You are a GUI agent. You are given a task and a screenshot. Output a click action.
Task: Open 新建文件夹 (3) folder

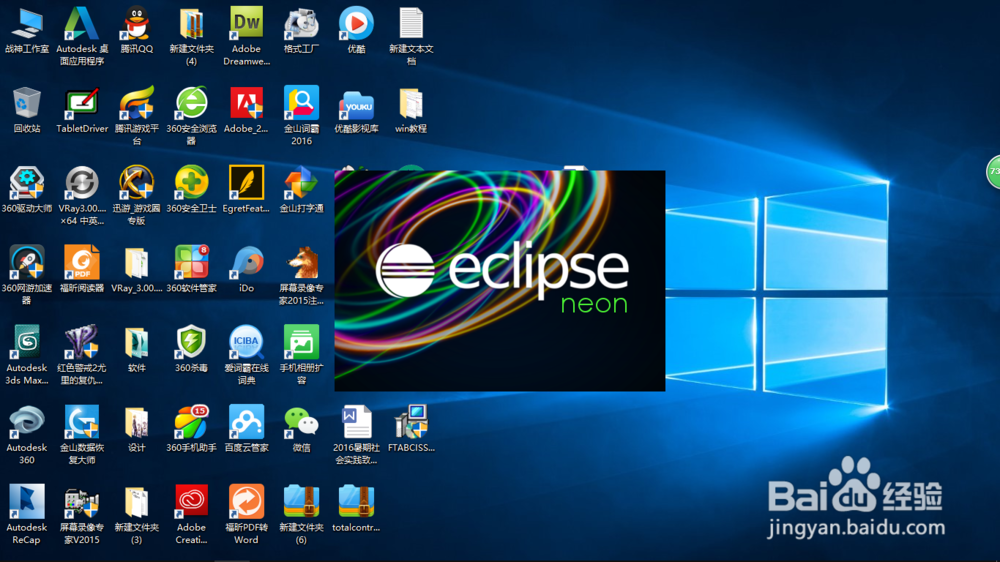[136, 502]
